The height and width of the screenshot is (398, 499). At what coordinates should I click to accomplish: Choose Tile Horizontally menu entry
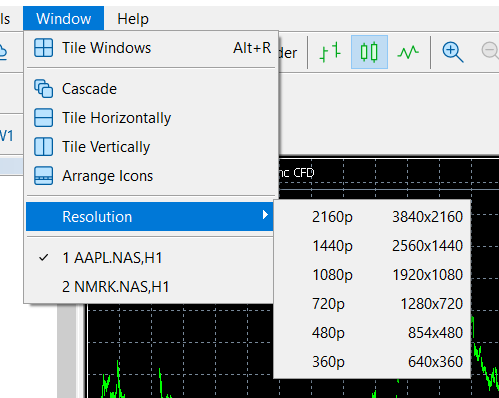click(150, 118)
